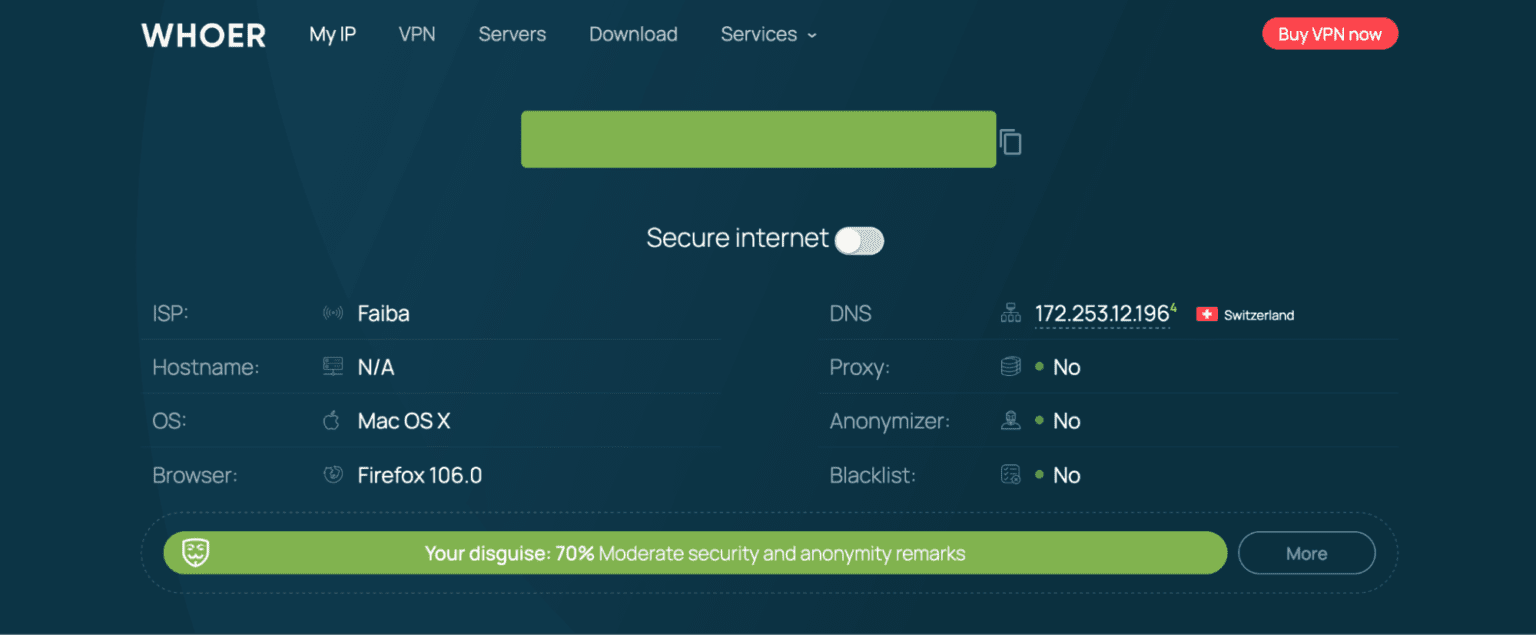Click the Anonymizer icon
The image size is (1536, 635).
tap(1010, 421)
